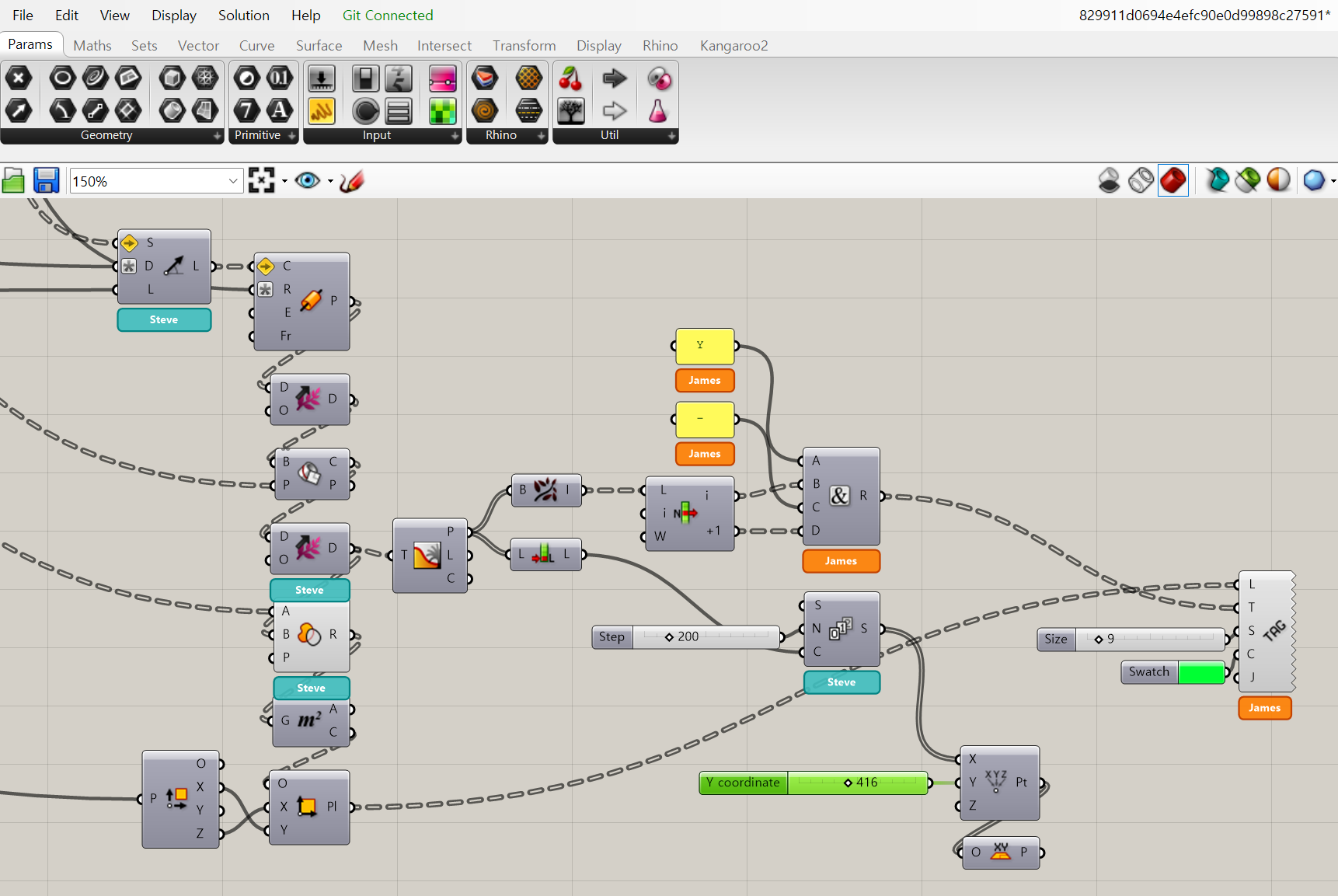The height and width of the screenshot is (896, 1338).
Task: Click the green Swatch color
Action: (x=1201, y=672)
